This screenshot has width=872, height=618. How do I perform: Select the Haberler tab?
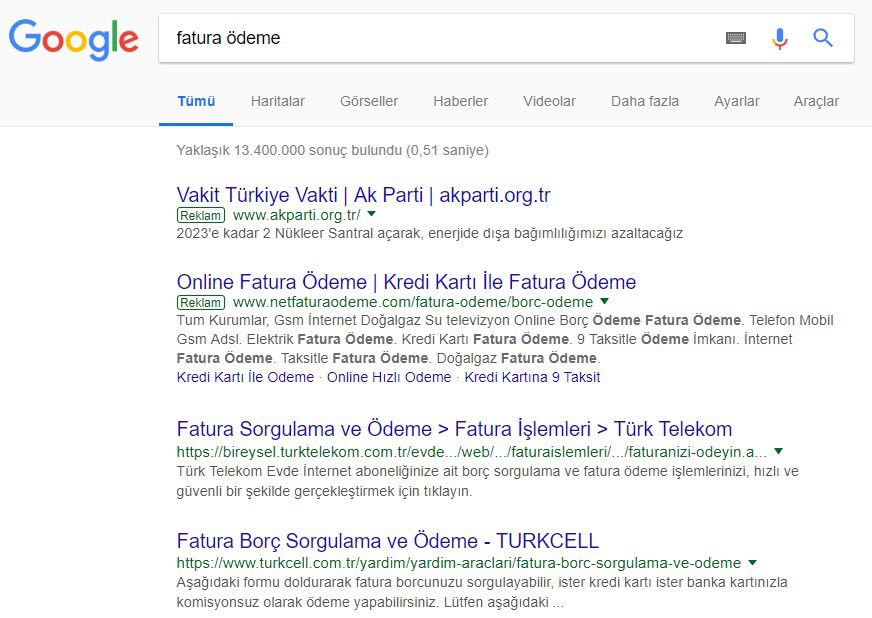point(460,101)
